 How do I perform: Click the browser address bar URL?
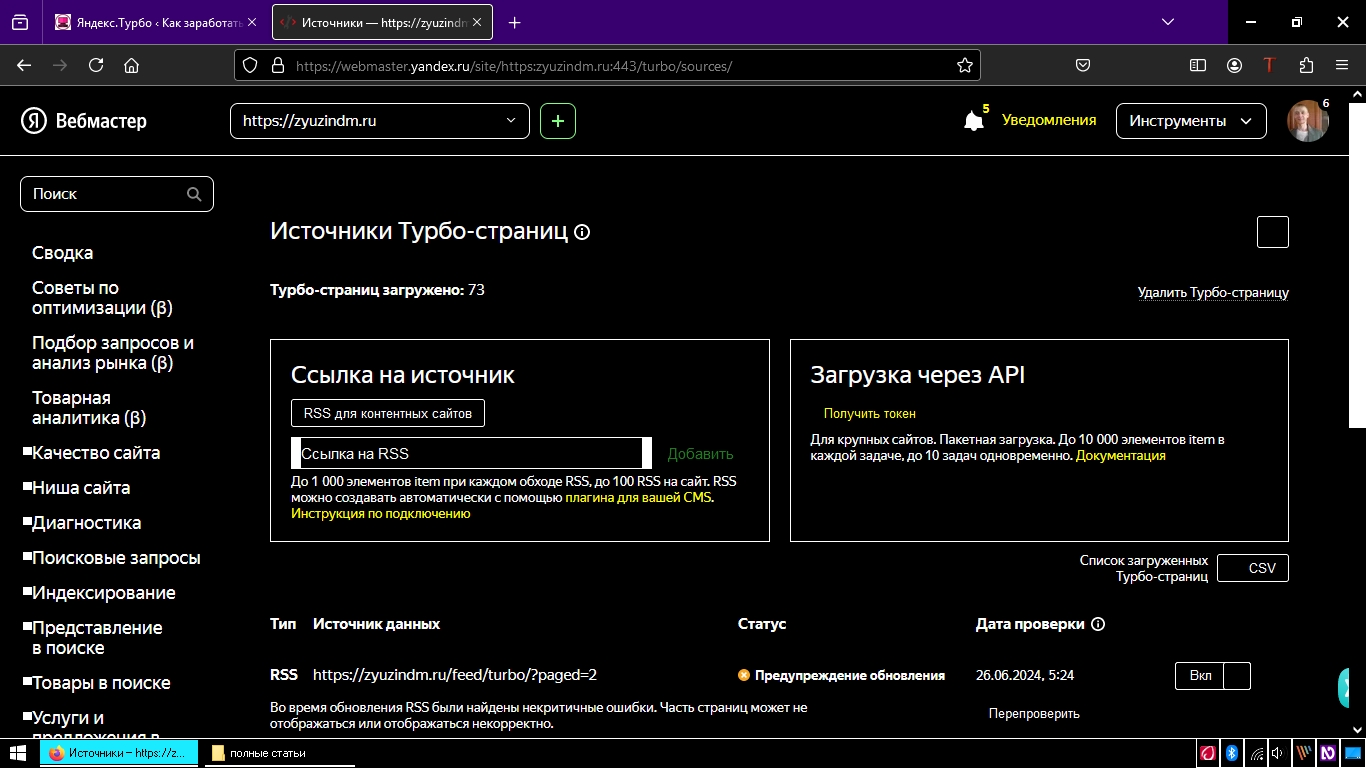coord(514,66)
